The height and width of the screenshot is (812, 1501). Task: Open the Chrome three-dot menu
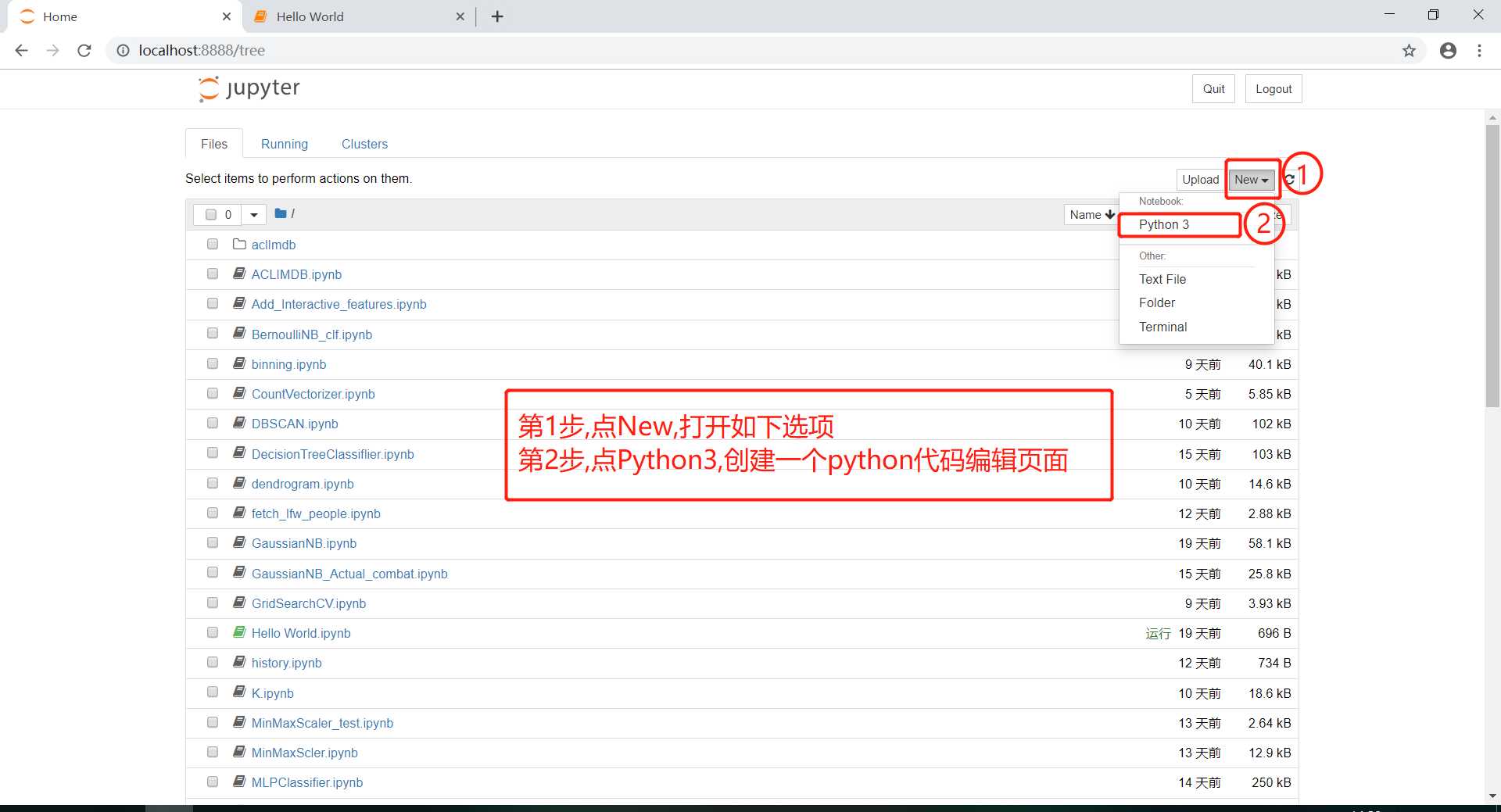pyautogui.click(x=1479, y=51)
